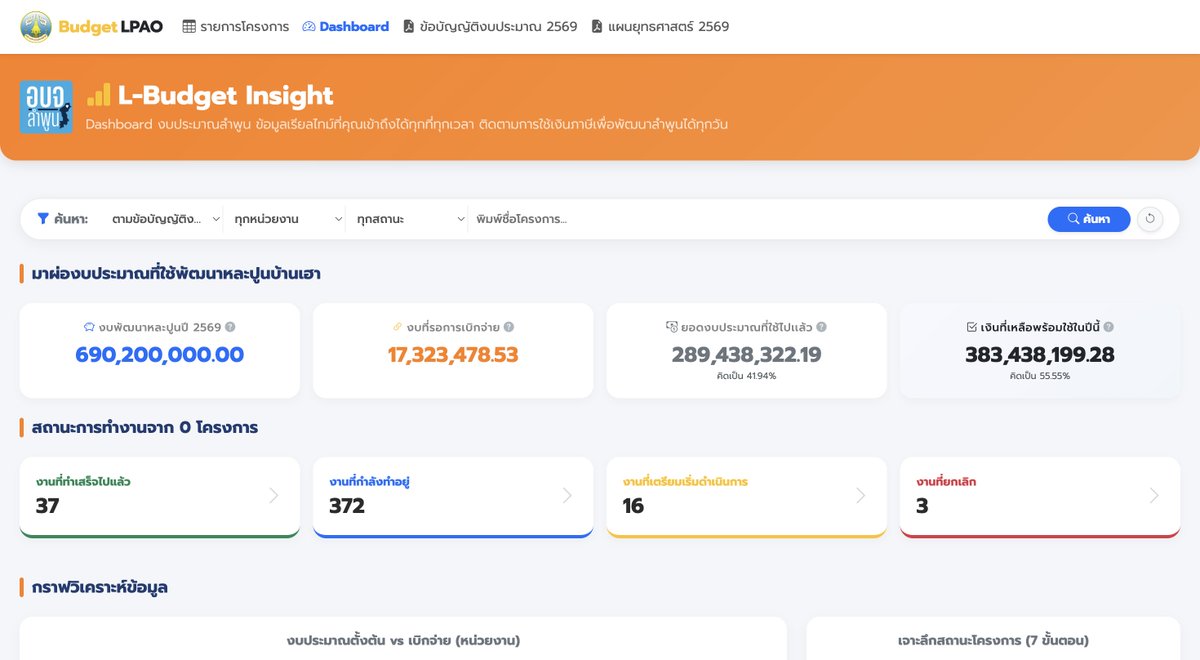Click the 690,200,000.00 budget amount

pyautogui.click(x=160, y=354)
